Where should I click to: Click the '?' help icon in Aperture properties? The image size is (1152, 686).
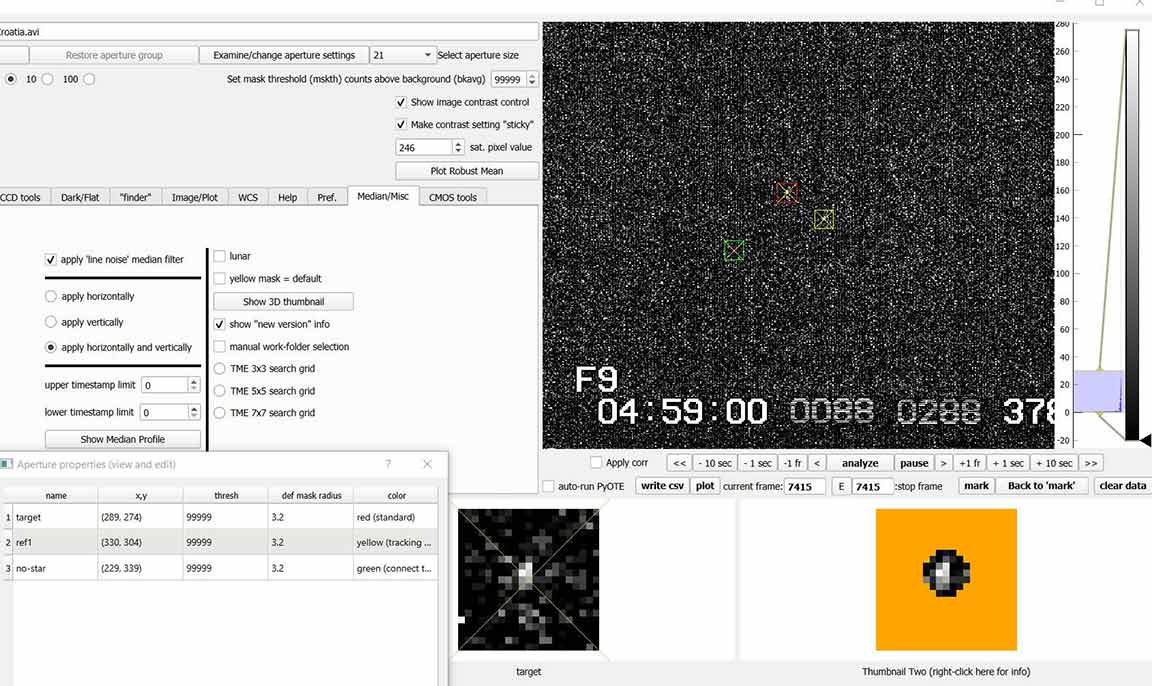point(388,464)
